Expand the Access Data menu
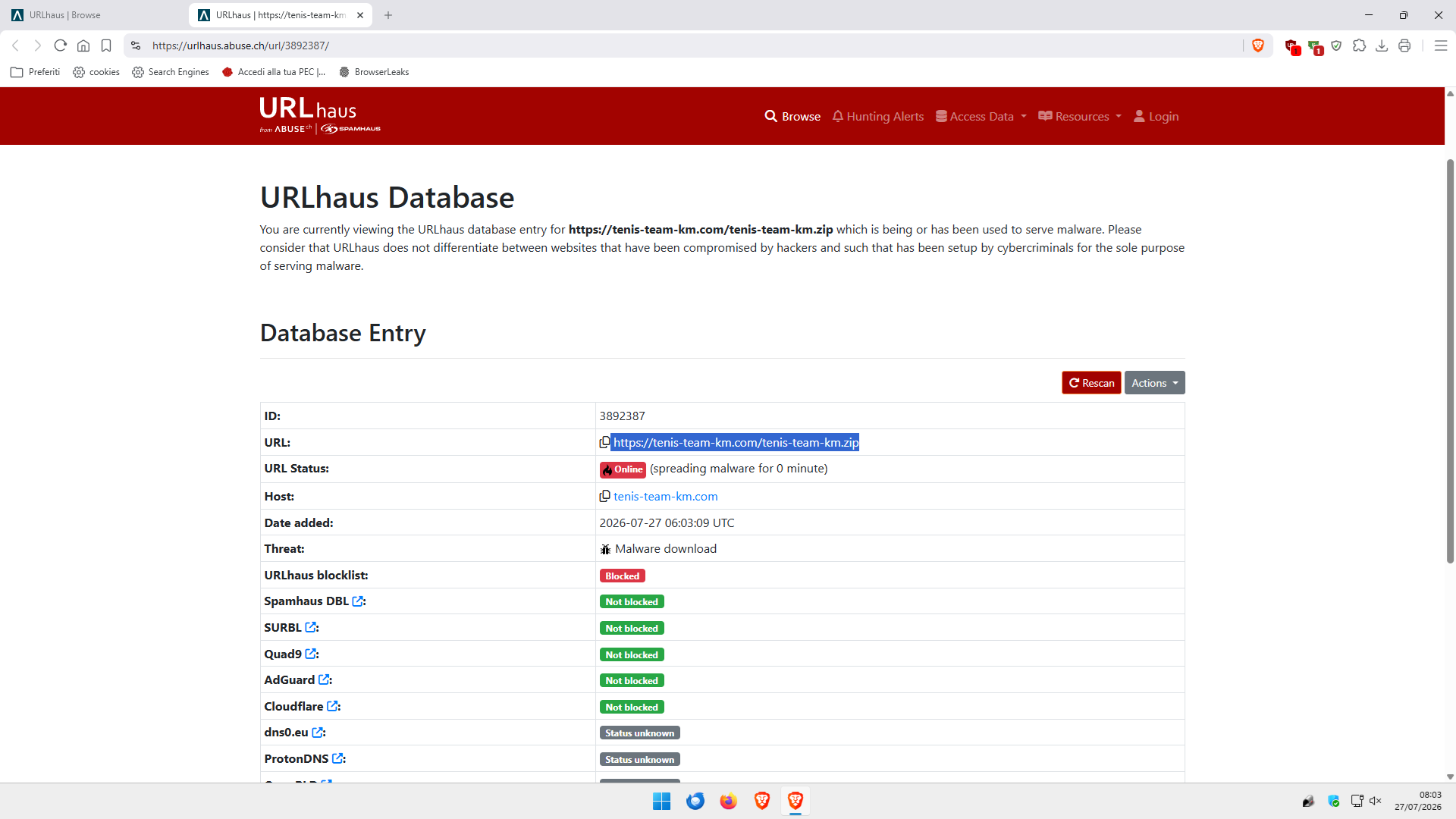 tap(981, 116)
